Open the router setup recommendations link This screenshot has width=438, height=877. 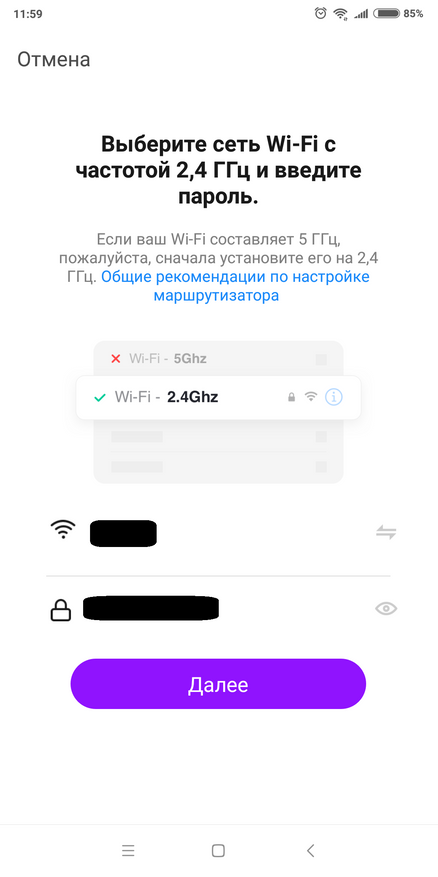point(235,286)
